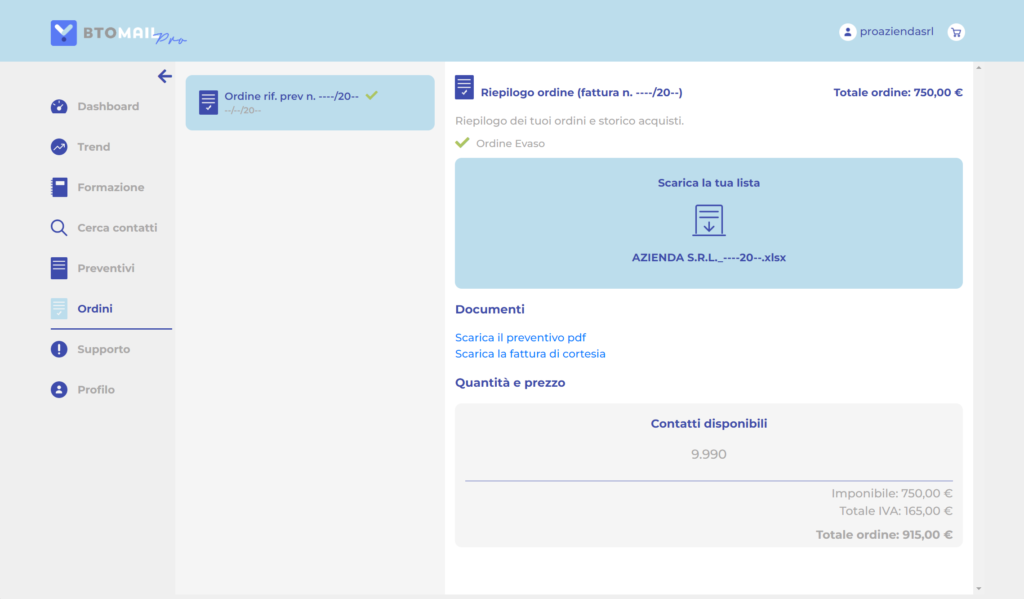This screenshot has height=599, width=1024.
Task: Click the Supporto exclamation icon
Action: (x=59, y=349)
